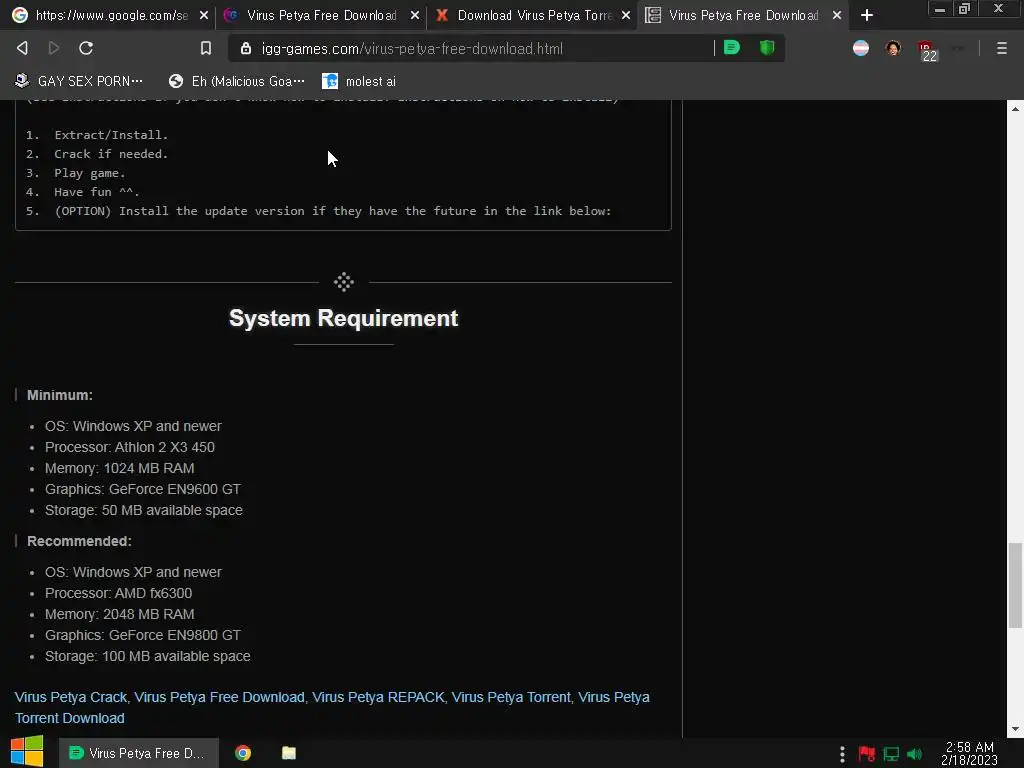This screenshot has height=768, width=1024.
Task: Close the active Virus Petya Free Download tab
Action: [x=837, y=15]
